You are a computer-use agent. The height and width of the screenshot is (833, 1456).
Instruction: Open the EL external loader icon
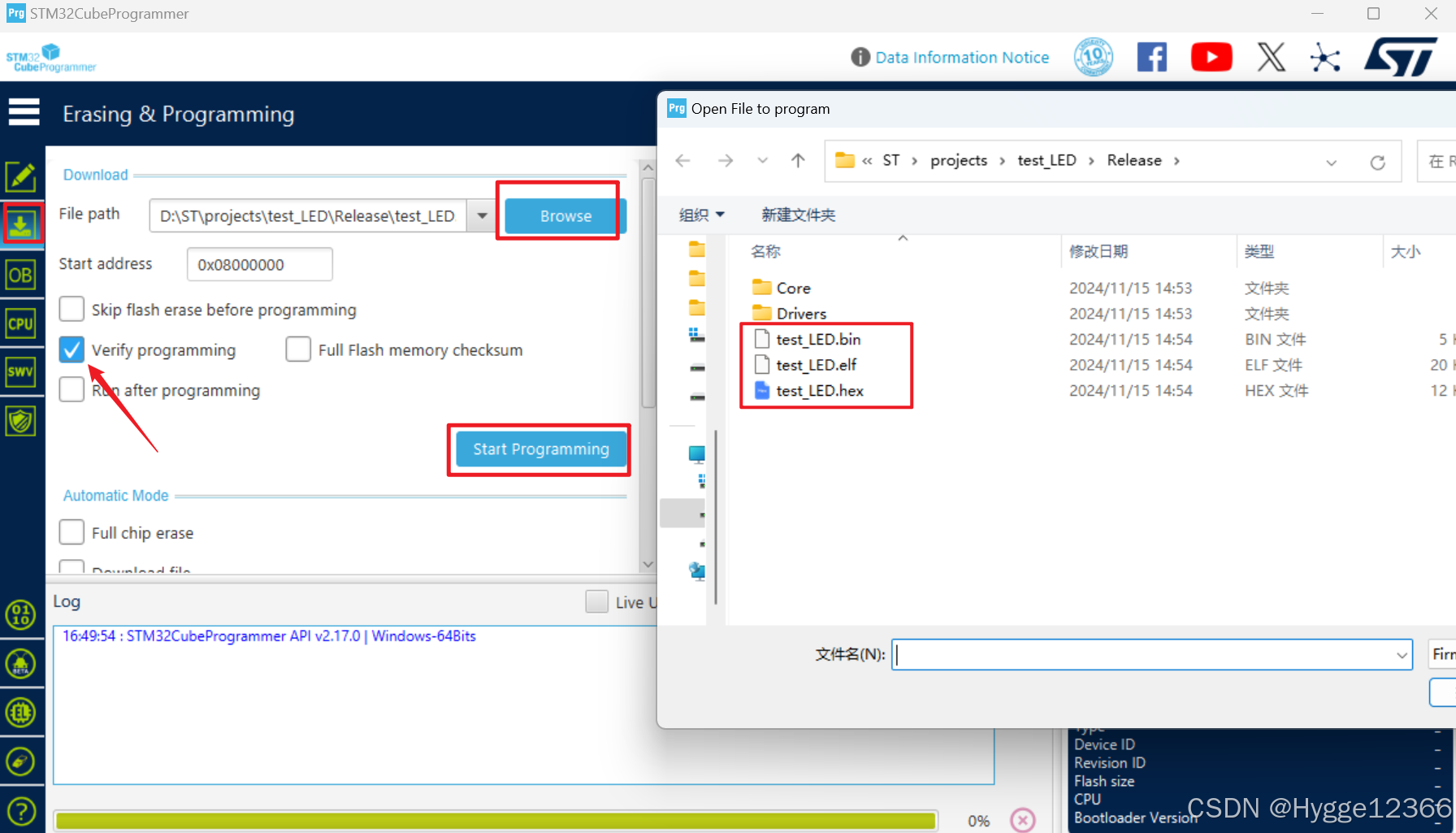click(x=21, y=713)
